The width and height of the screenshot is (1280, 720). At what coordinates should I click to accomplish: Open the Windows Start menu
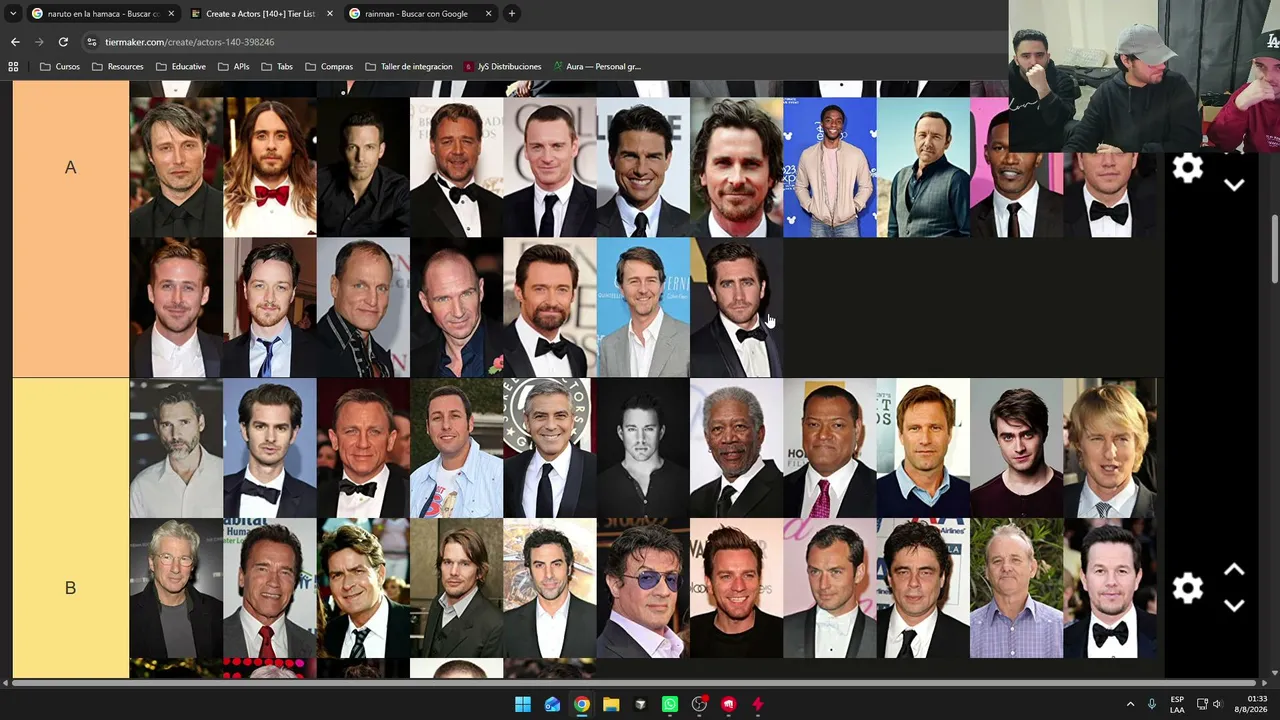coord(523,704)
